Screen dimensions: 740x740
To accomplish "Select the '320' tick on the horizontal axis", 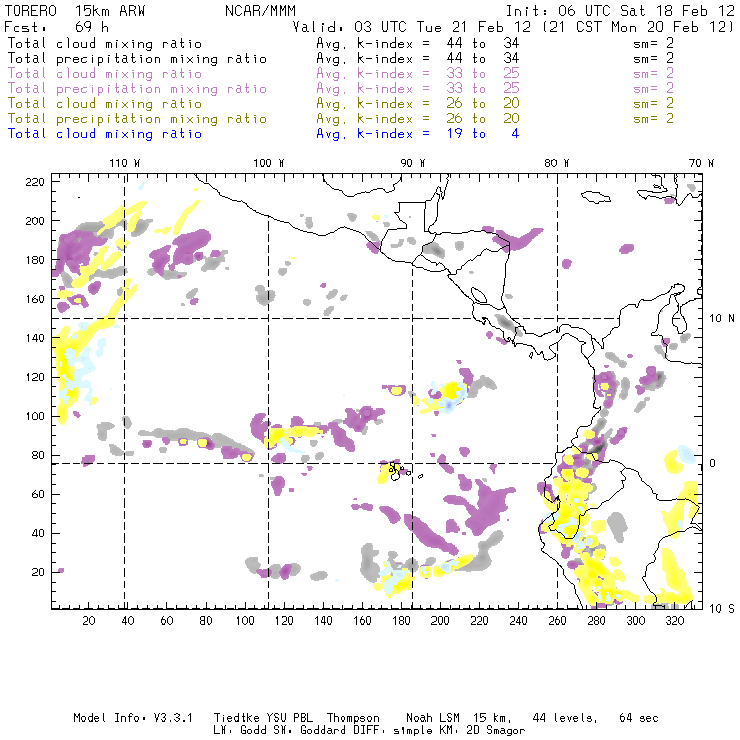I will [x=675, y=621].
